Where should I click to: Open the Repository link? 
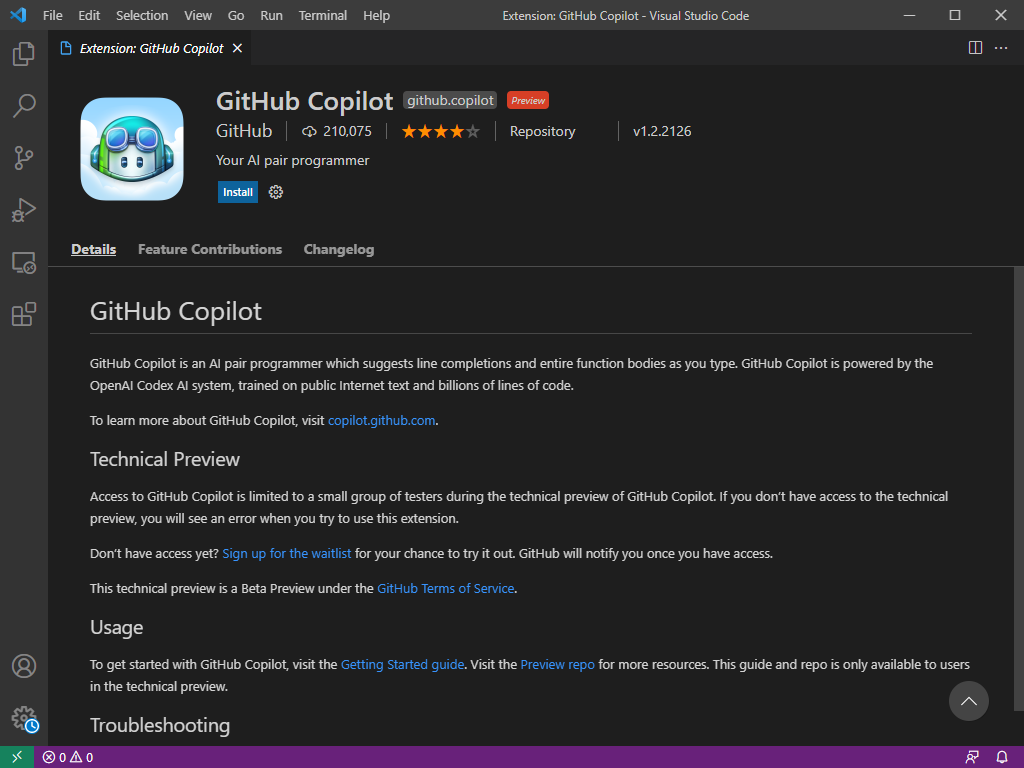pyautogui.click(x=542, y=131)
